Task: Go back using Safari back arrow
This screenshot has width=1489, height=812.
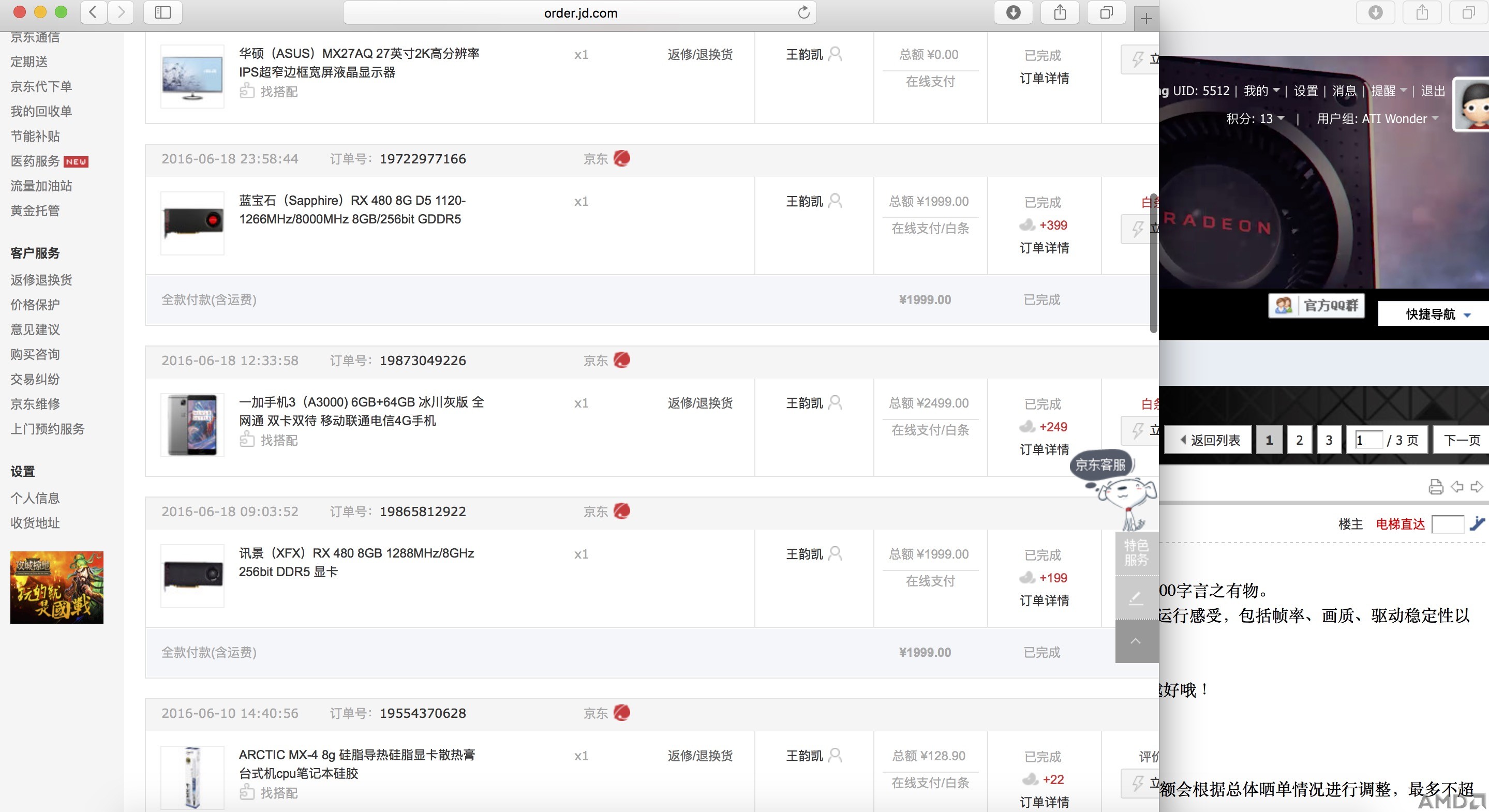Action: point(94,12)
